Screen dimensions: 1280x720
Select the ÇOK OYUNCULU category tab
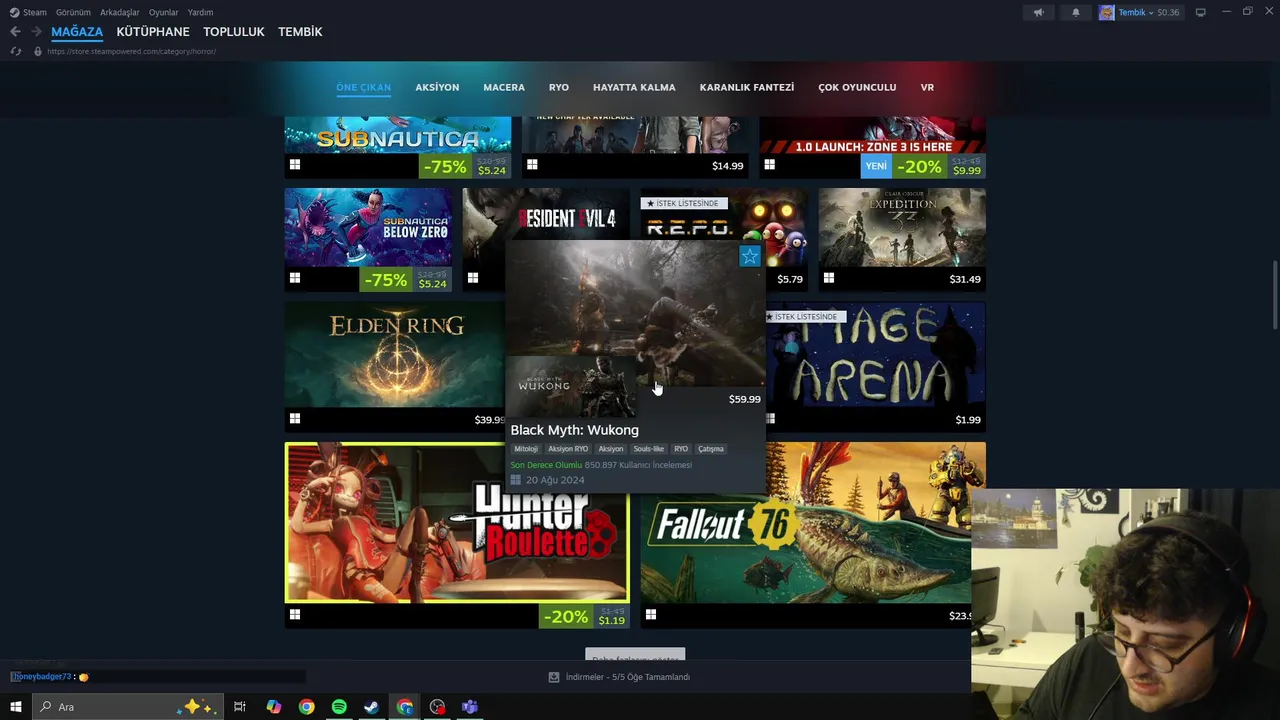(x=857, y=87)
